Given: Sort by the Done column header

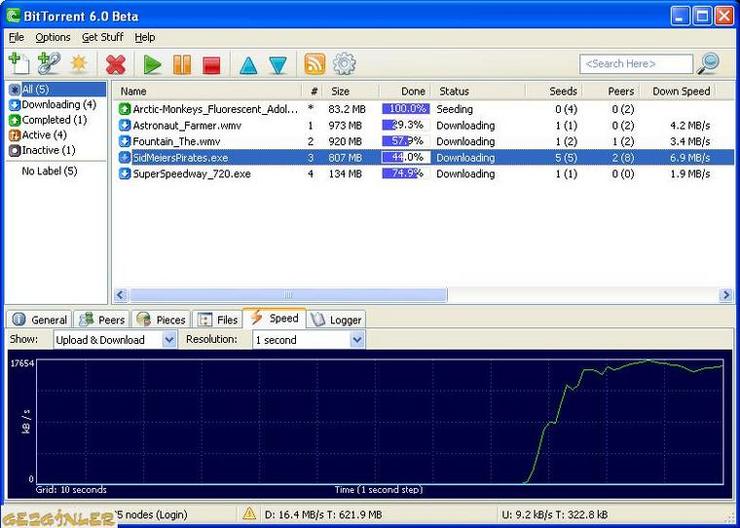Looking at the screenshot, I should (x=406, y=91).
